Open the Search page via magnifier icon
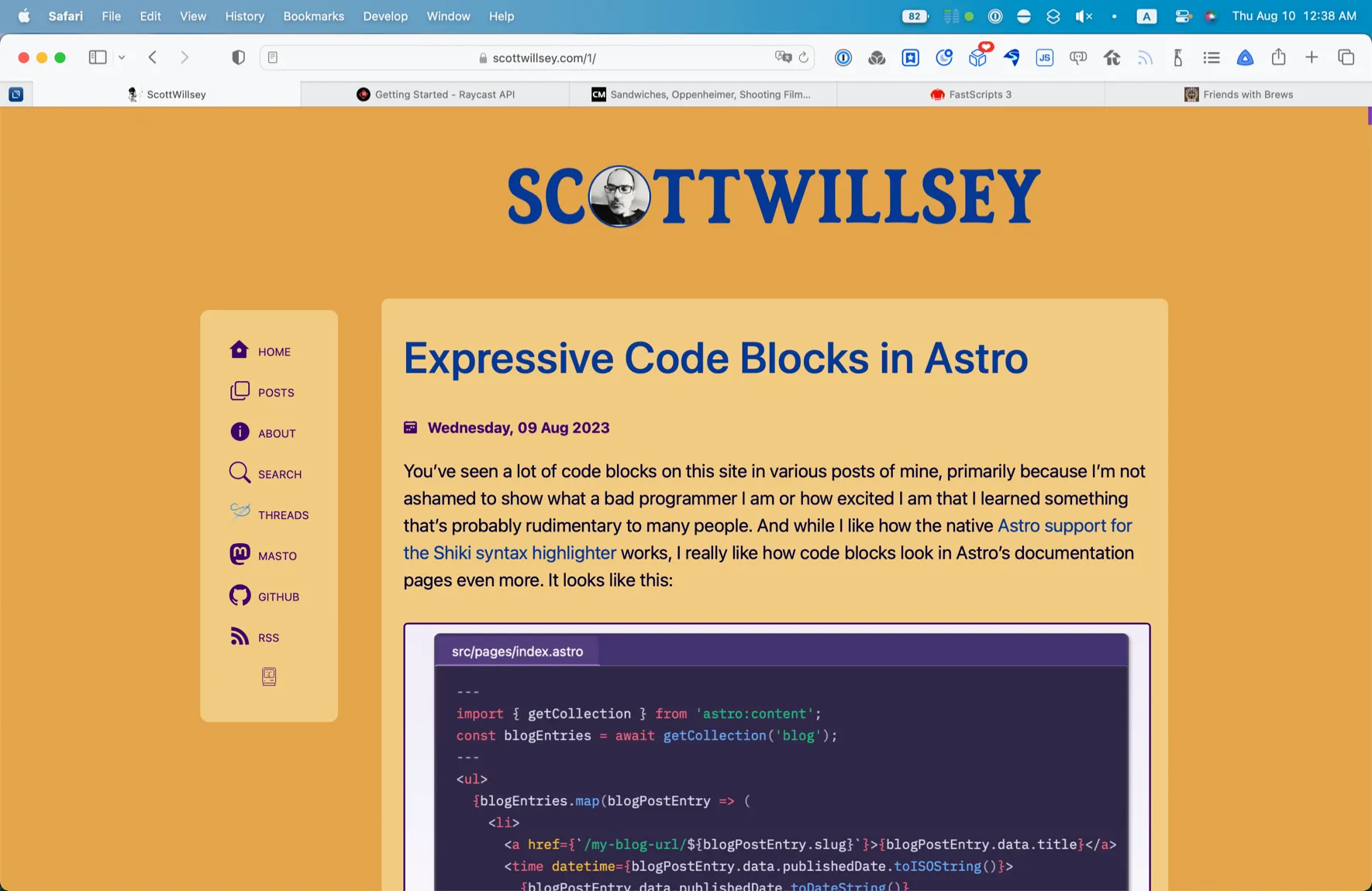Image resolution: width=1372 pixels, height=891 pixels. [240, 473]
